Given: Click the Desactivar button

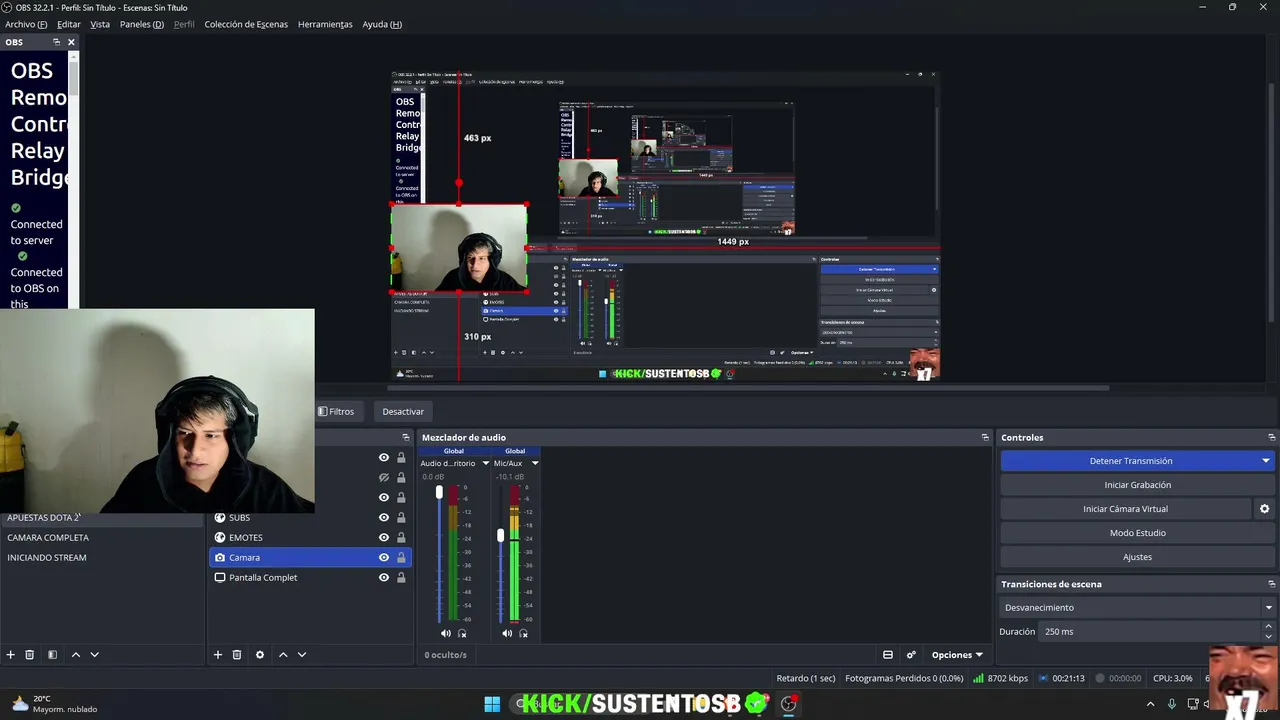Looking at the screenshot, I should 403,412.
